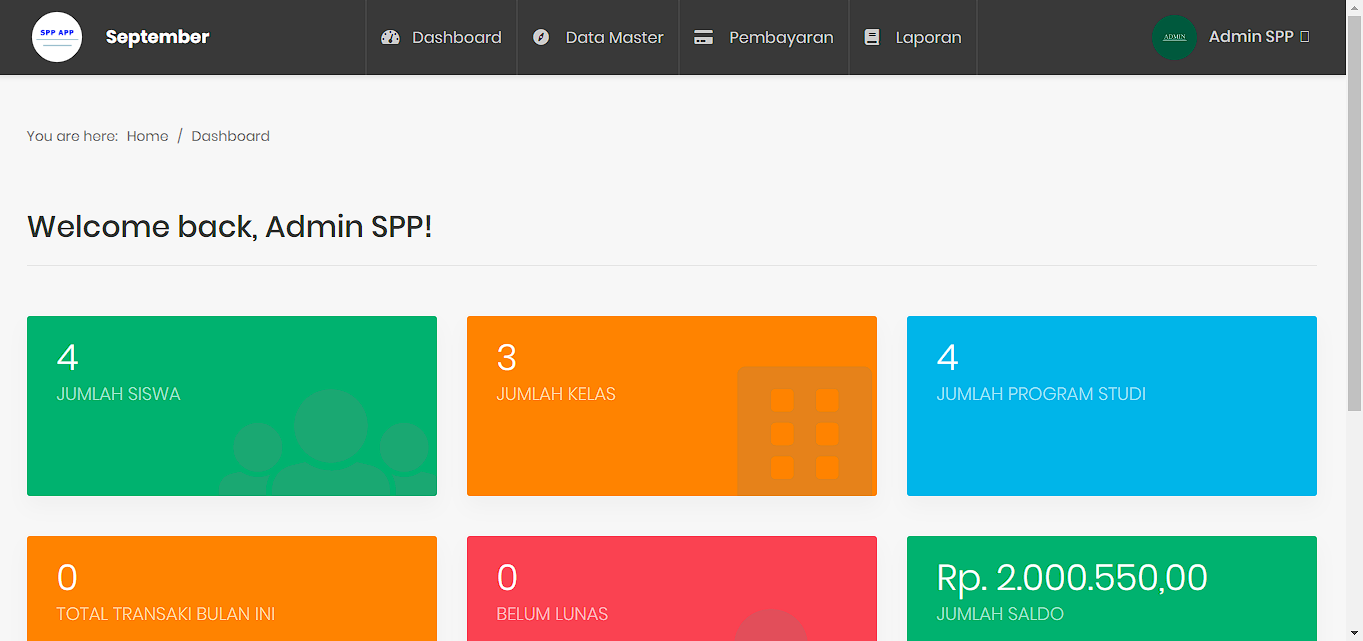Click the TOTAL TRANSAKI BULAN INI label
This screenshot has height=641, width=1363.
click(x=166, y=614)
